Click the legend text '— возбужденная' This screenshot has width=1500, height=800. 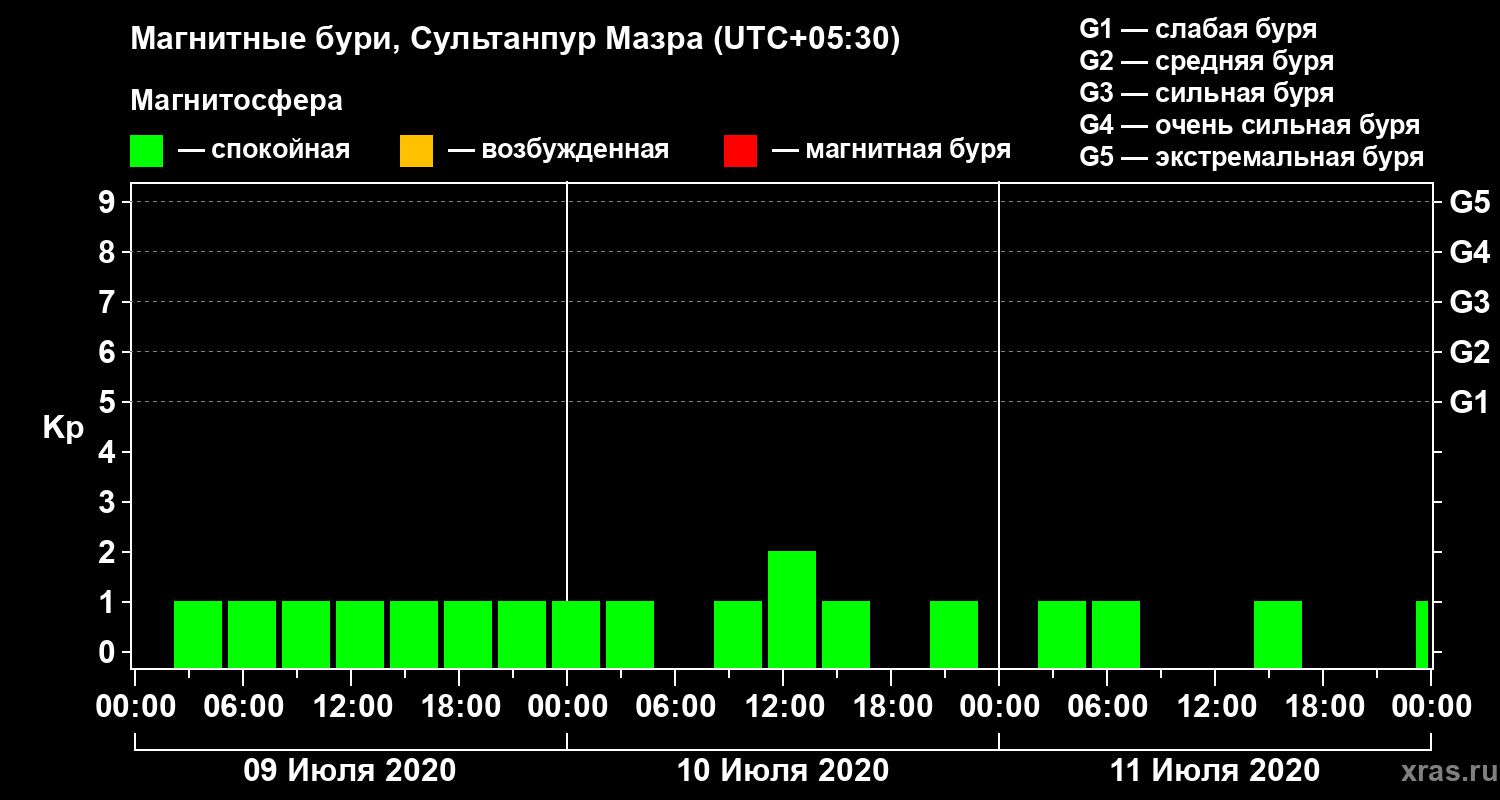click(x=558, y=150)
